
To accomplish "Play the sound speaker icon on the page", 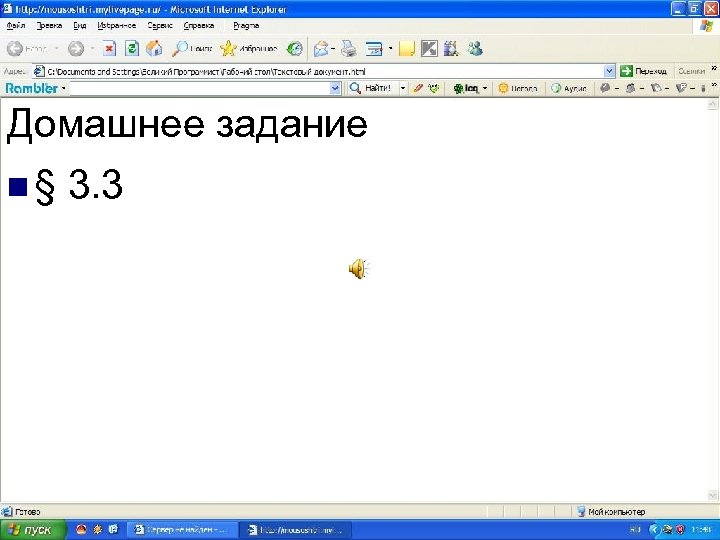I will (359, 269).
